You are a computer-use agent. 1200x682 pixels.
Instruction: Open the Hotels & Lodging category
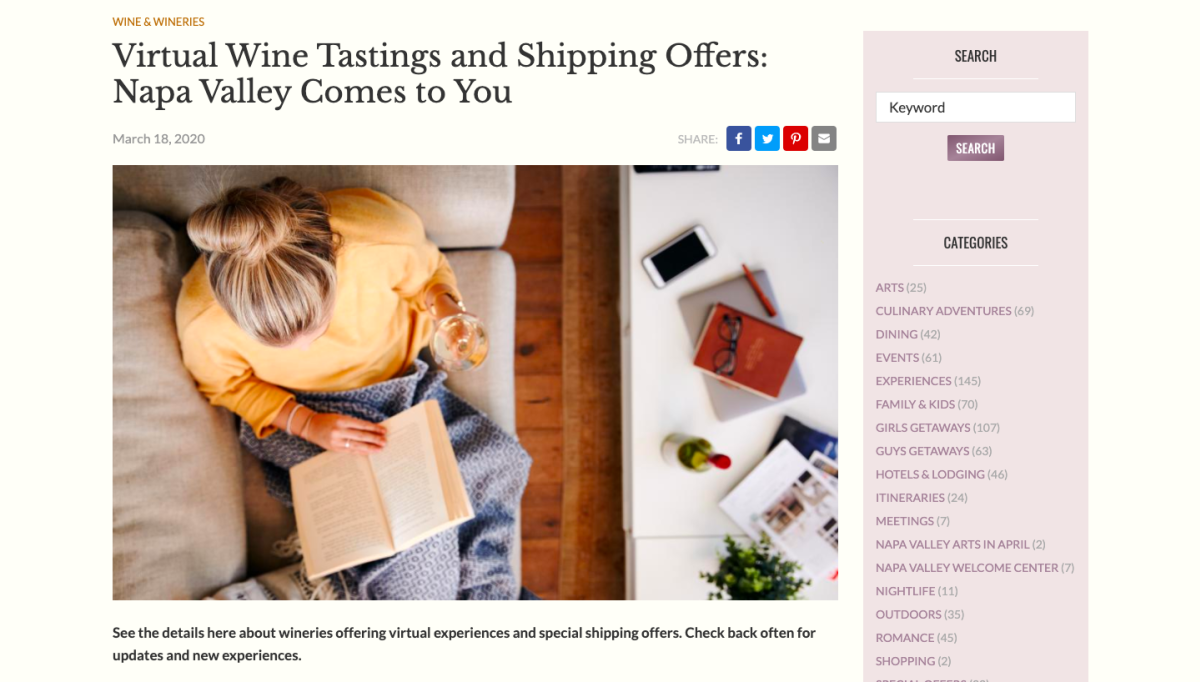(930, 474)
